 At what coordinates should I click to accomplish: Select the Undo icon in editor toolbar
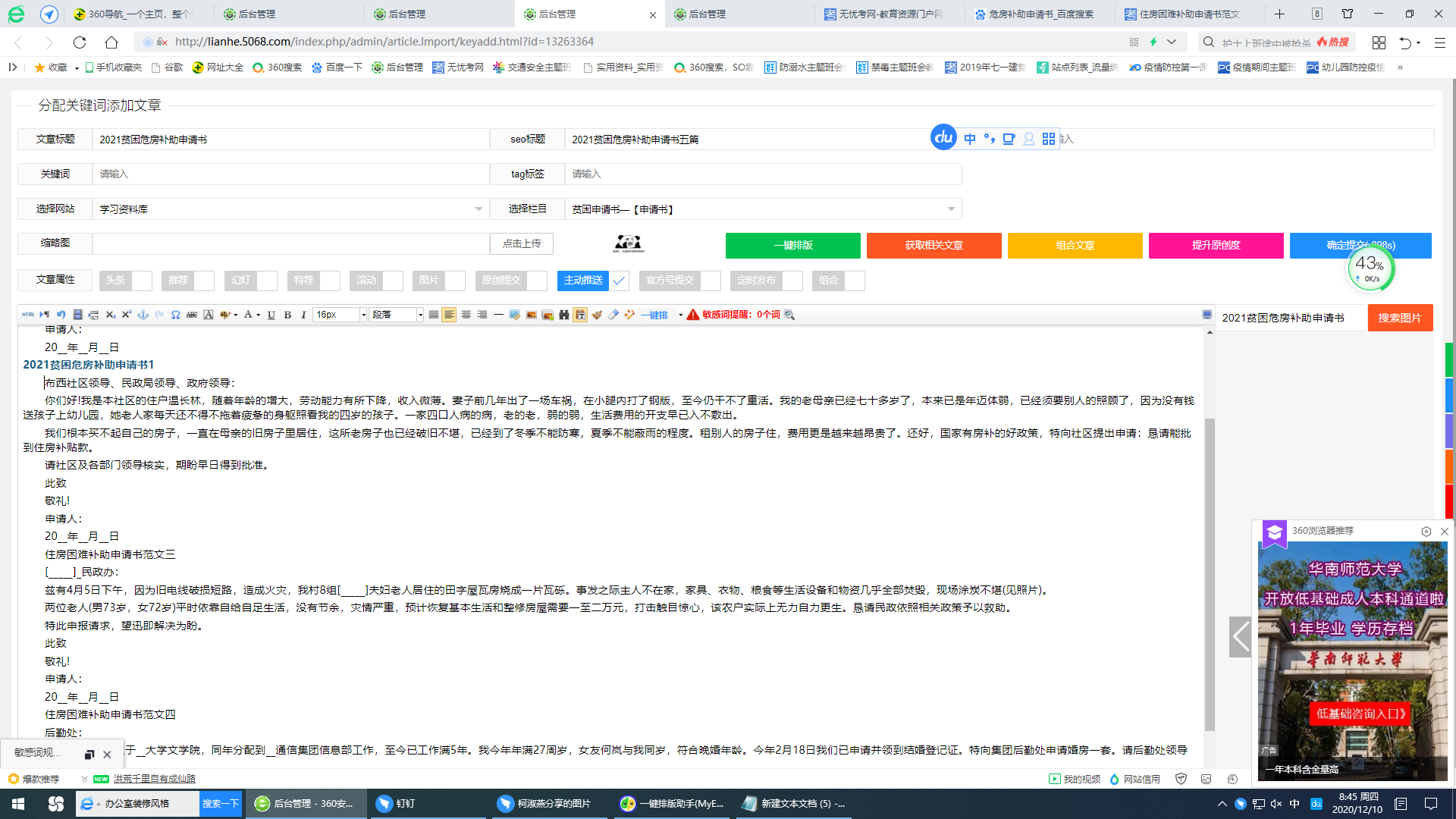(61, 314)
